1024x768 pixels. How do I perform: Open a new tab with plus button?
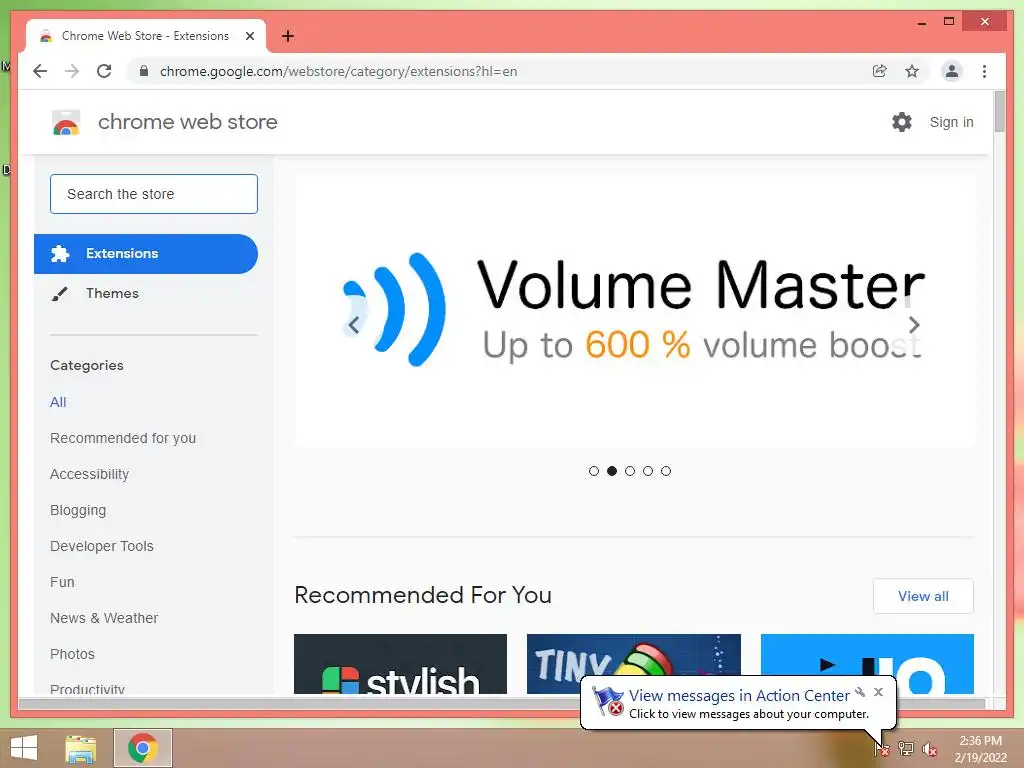(x=288, y=36)
